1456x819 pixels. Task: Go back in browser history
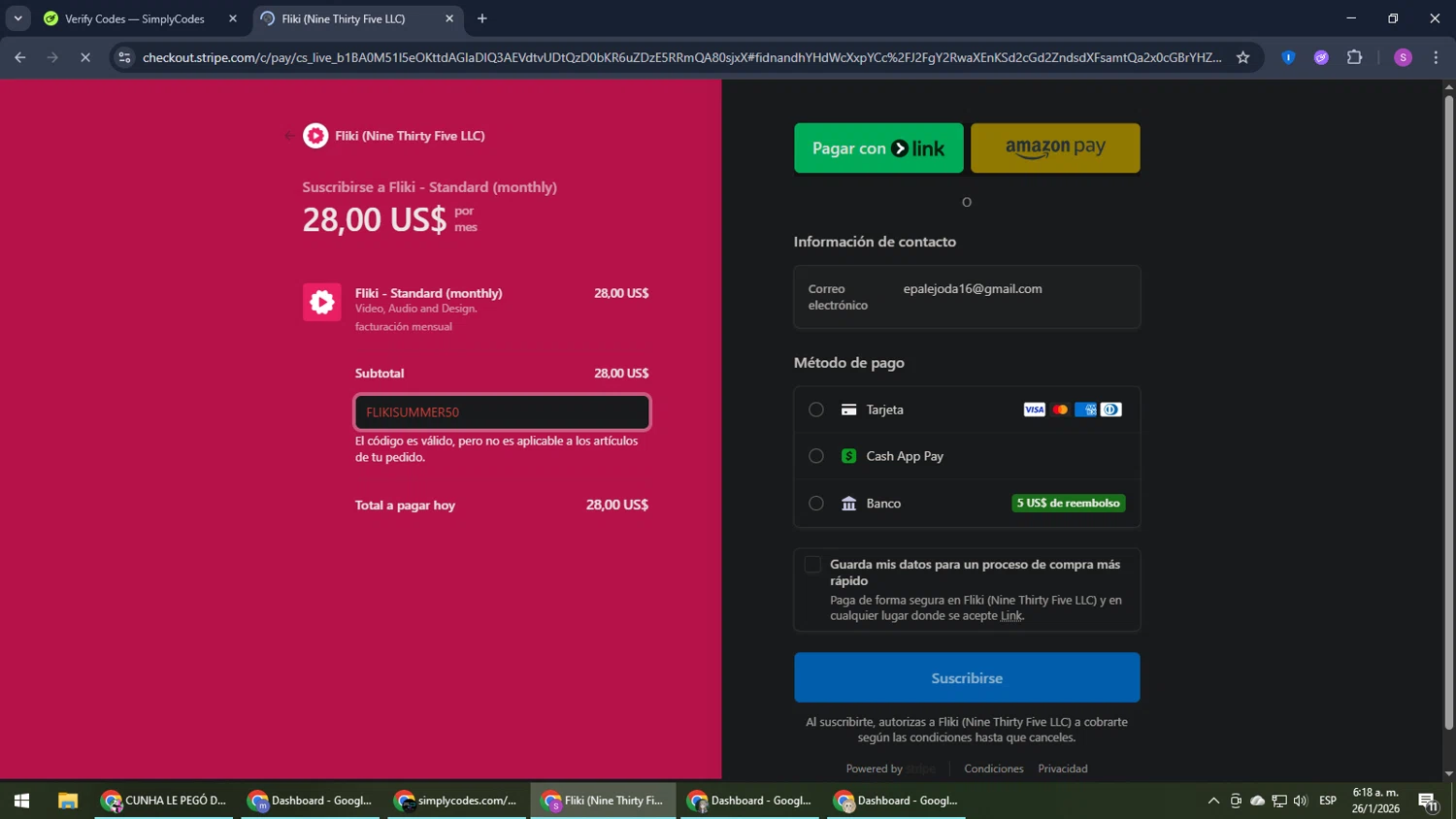[20, 57]
